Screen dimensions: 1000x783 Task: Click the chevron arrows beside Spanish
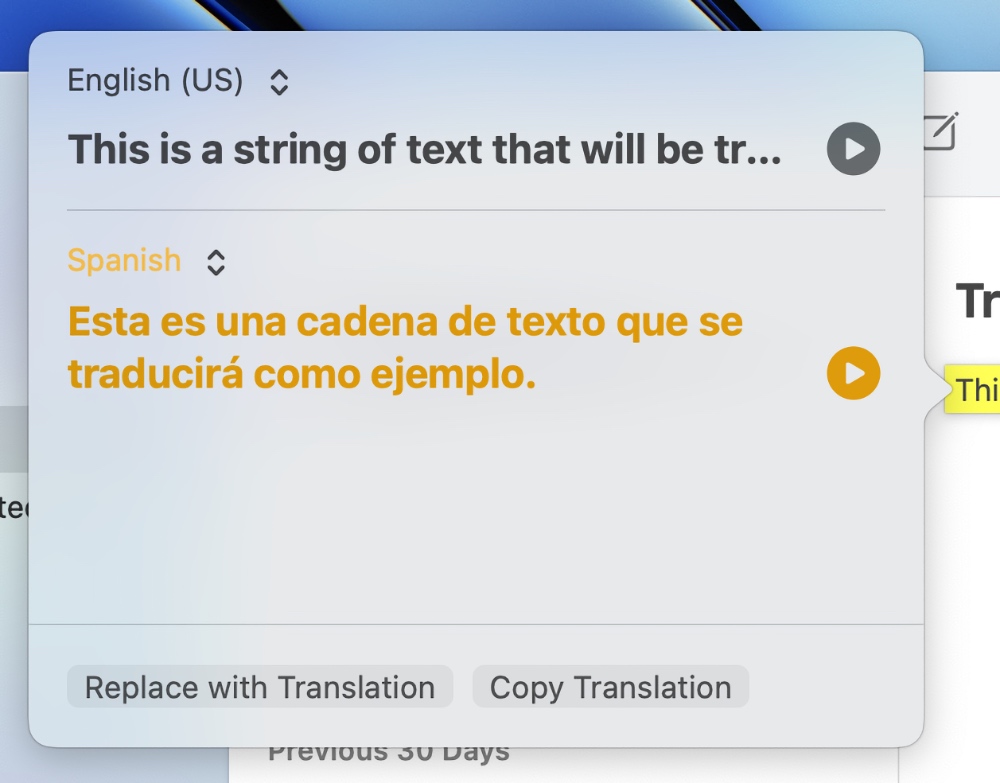coord(216,262)
